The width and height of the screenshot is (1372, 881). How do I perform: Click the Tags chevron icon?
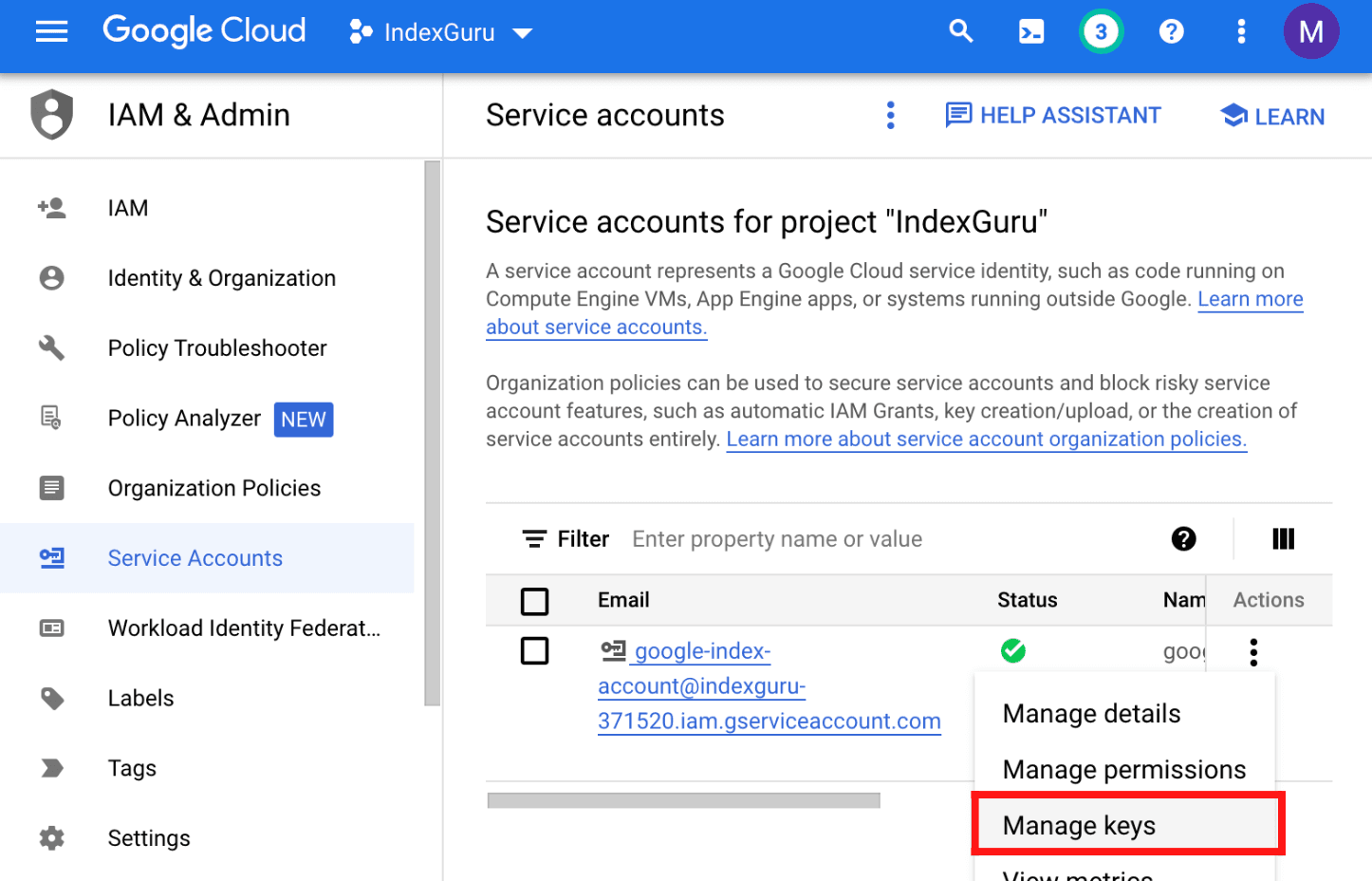point(52,768)
